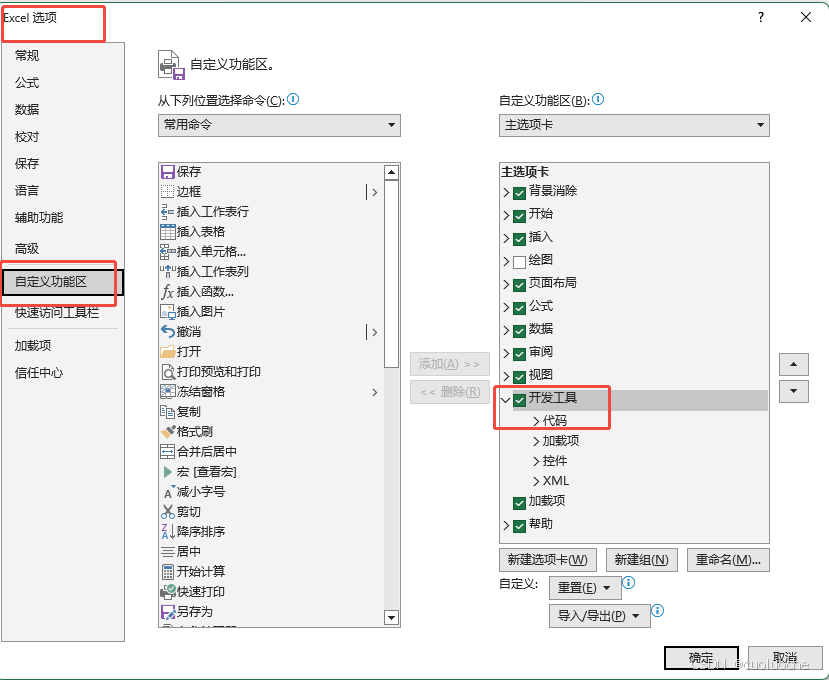Click the Calculate Now calculator icon

pos(168,572)
